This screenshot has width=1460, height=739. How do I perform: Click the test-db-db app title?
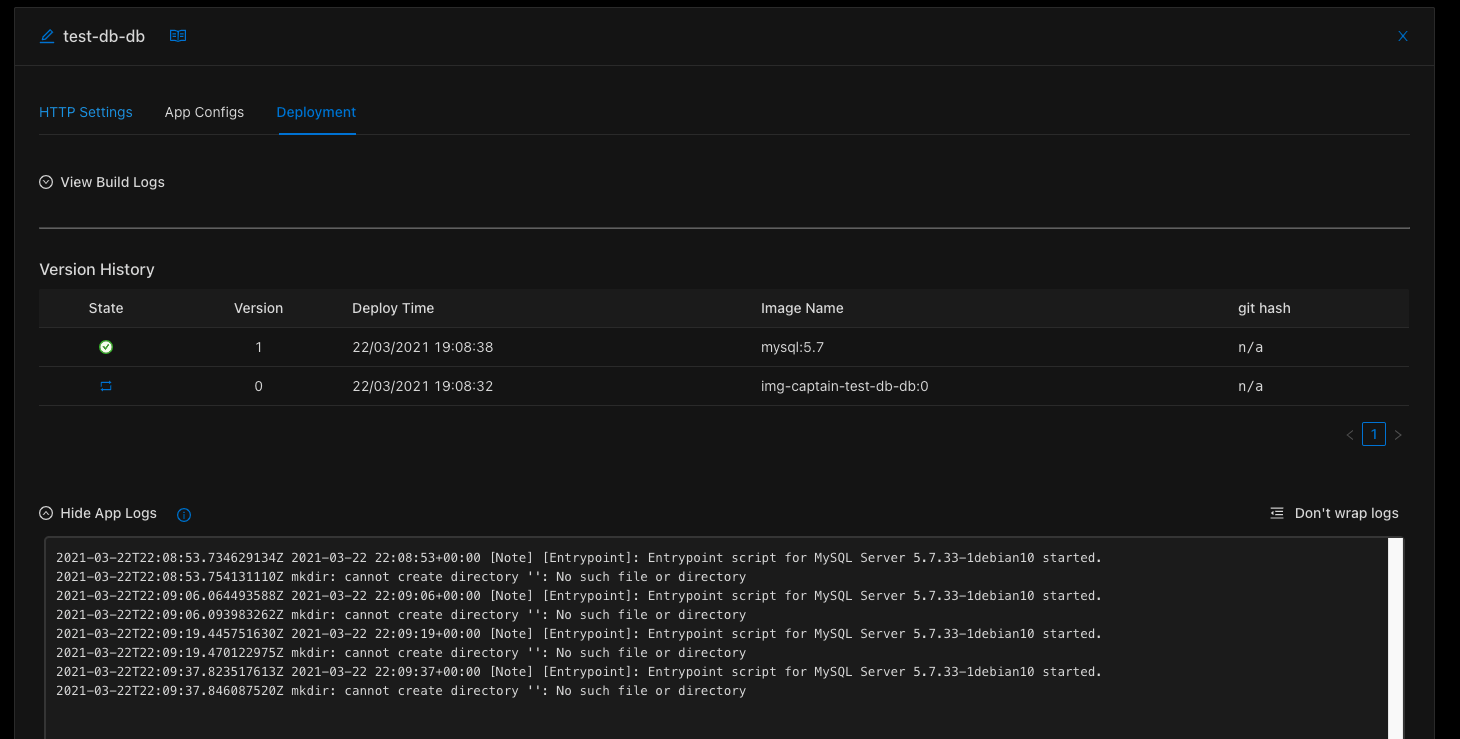coord(104,36)
